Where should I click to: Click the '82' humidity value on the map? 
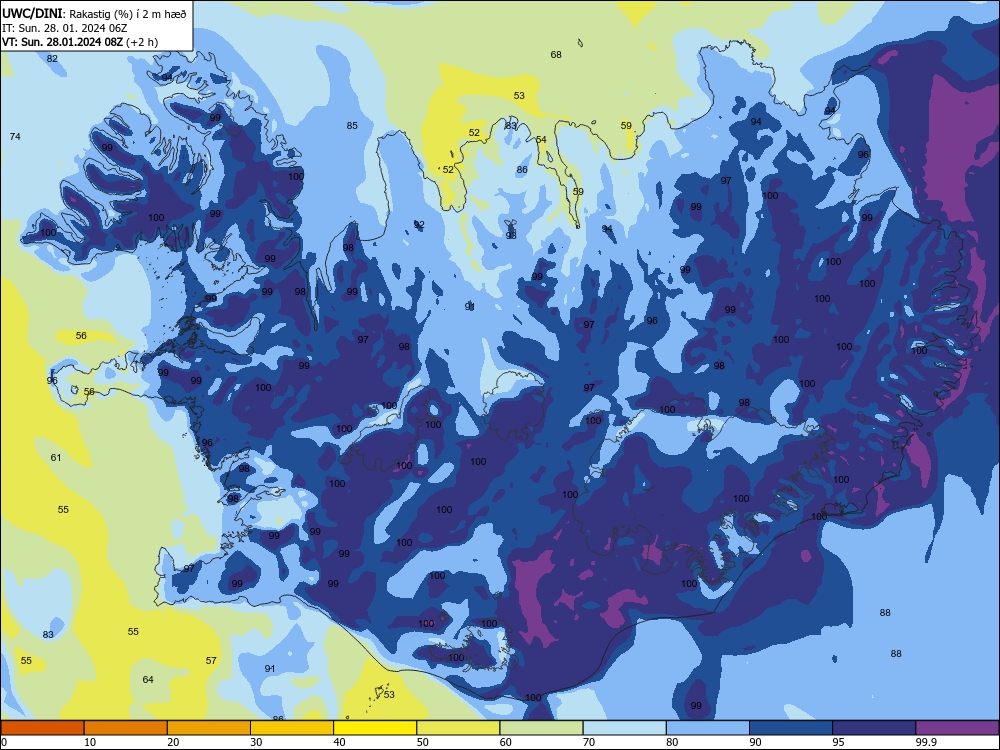(x=52, y=59)
